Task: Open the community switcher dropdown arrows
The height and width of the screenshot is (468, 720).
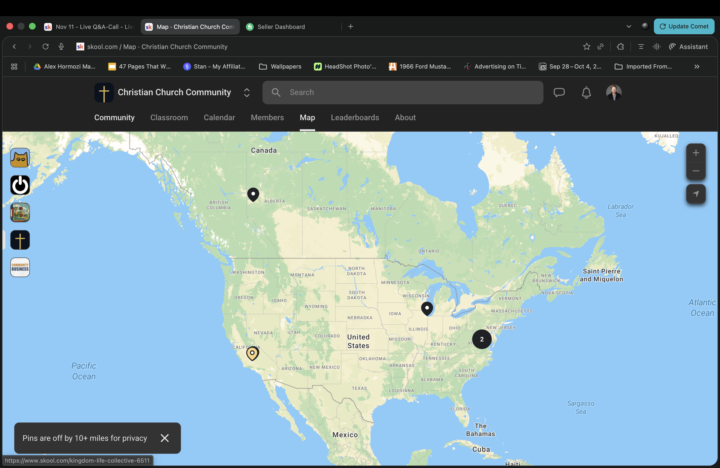Action: pyautogui.click(x=247, y=93)
